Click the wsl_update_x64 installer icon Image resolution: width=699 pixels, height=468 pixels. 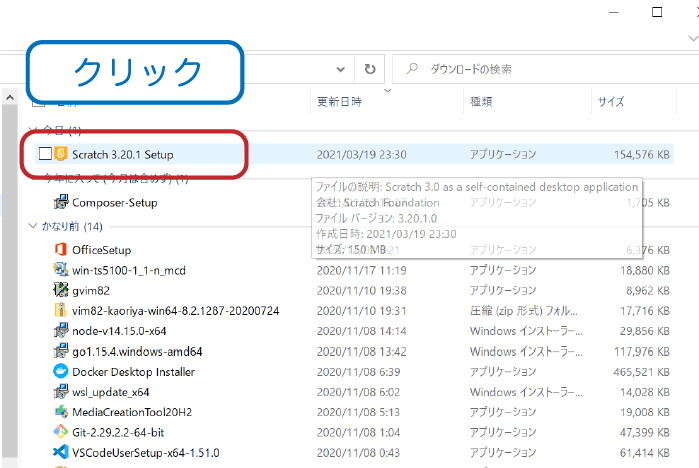[x=61, y=391]
